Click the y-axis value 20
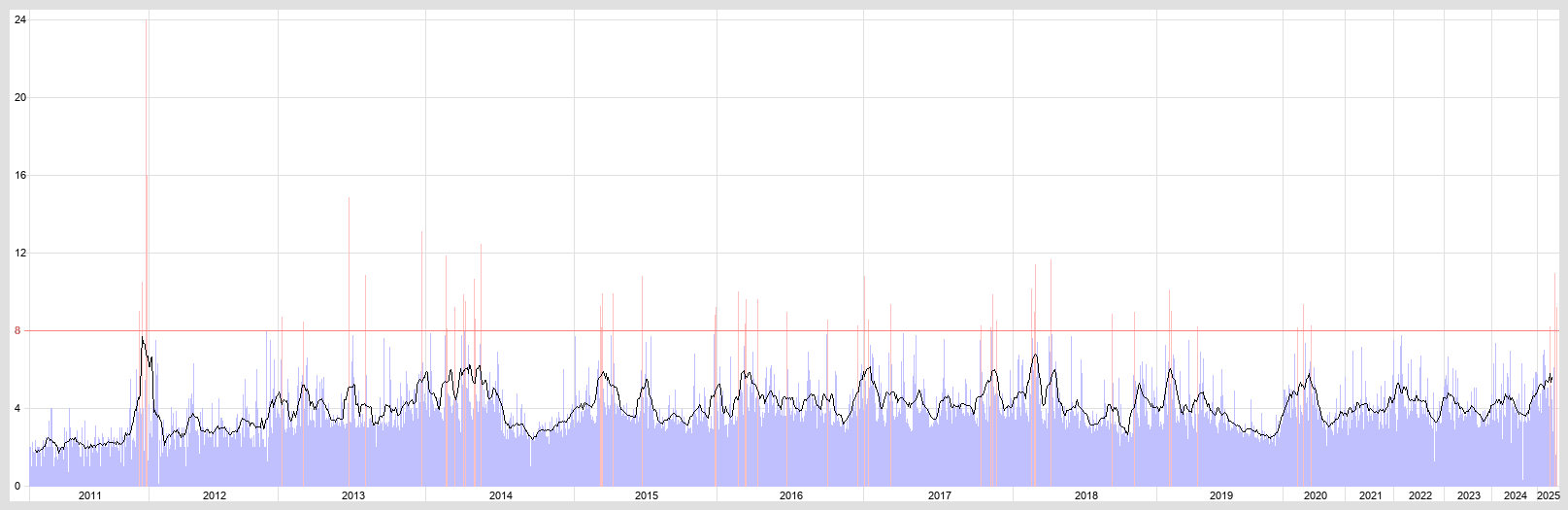This screenshot has height=510, width=1568. 20,97
